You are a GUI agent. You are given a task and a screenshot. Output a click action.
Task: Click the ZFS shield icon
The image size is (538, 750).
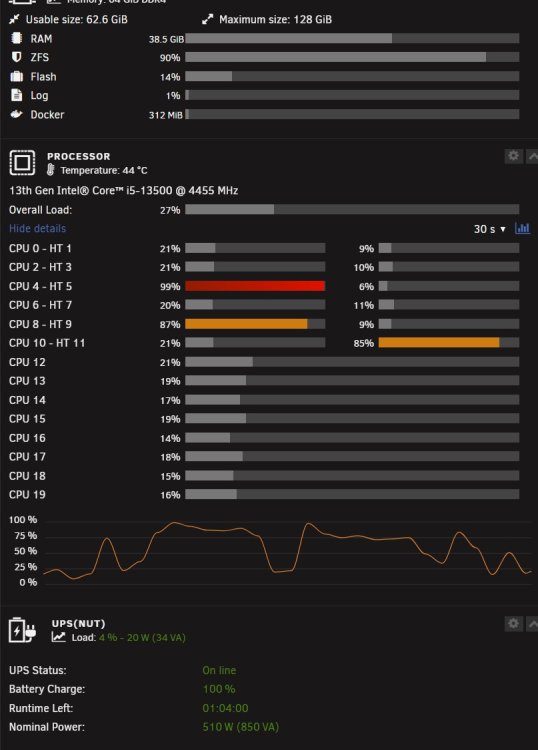tap(16, 57)
